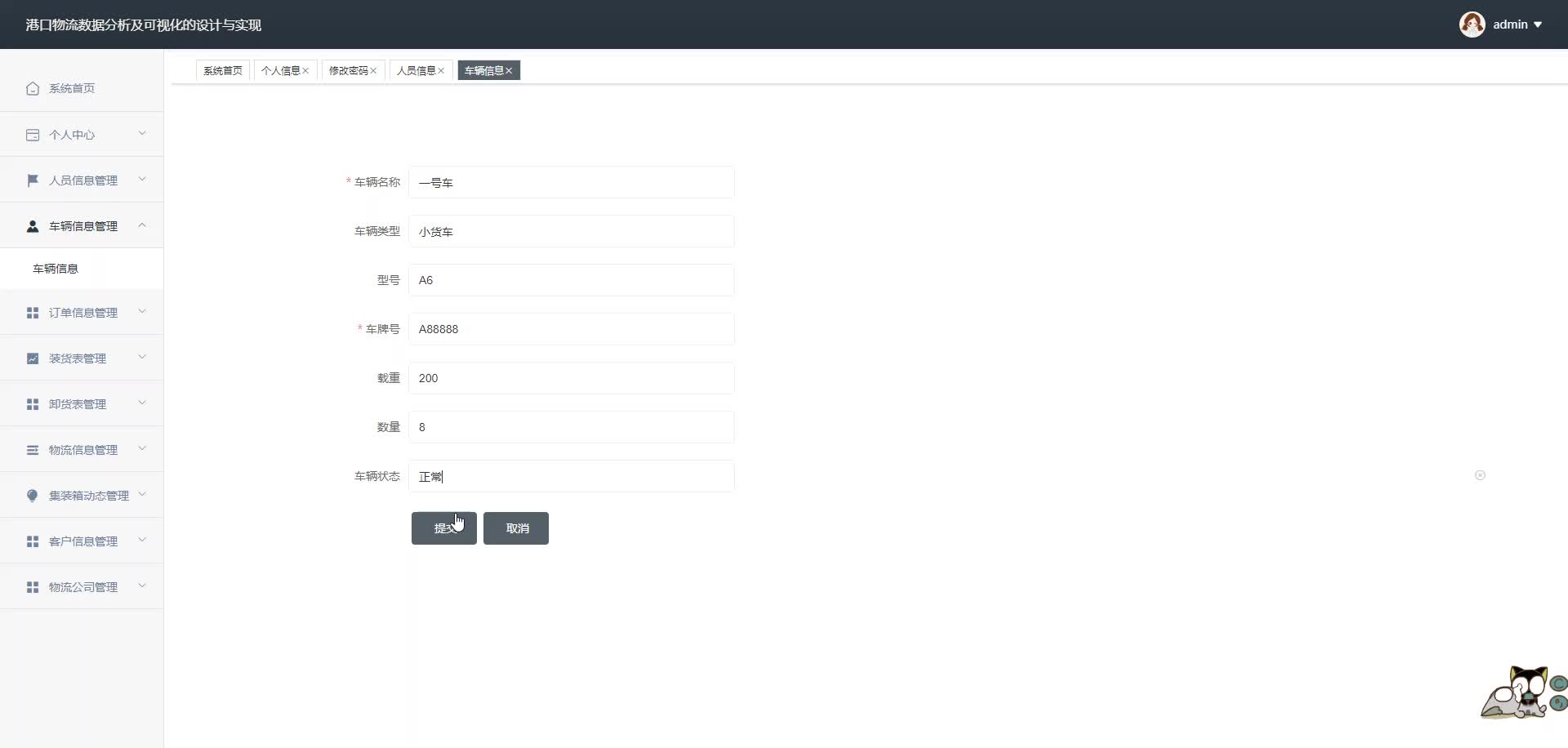Expand 卸货表管理 chevron
This screenshot has width=1568, height=748.
coord(142,403)
